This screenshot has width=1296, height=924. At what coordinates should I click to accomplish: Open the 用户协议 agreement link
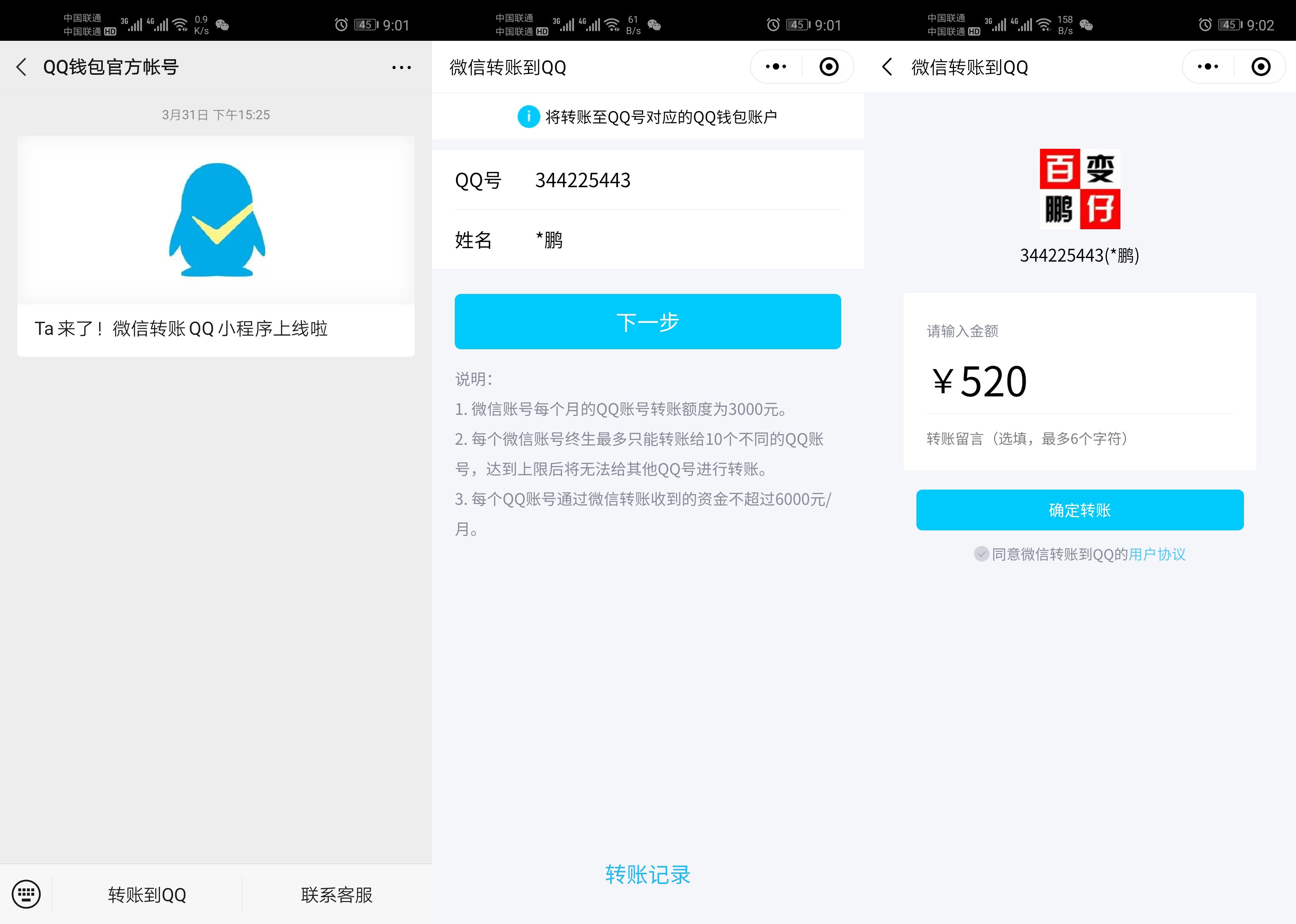[x=1157, y=554]
